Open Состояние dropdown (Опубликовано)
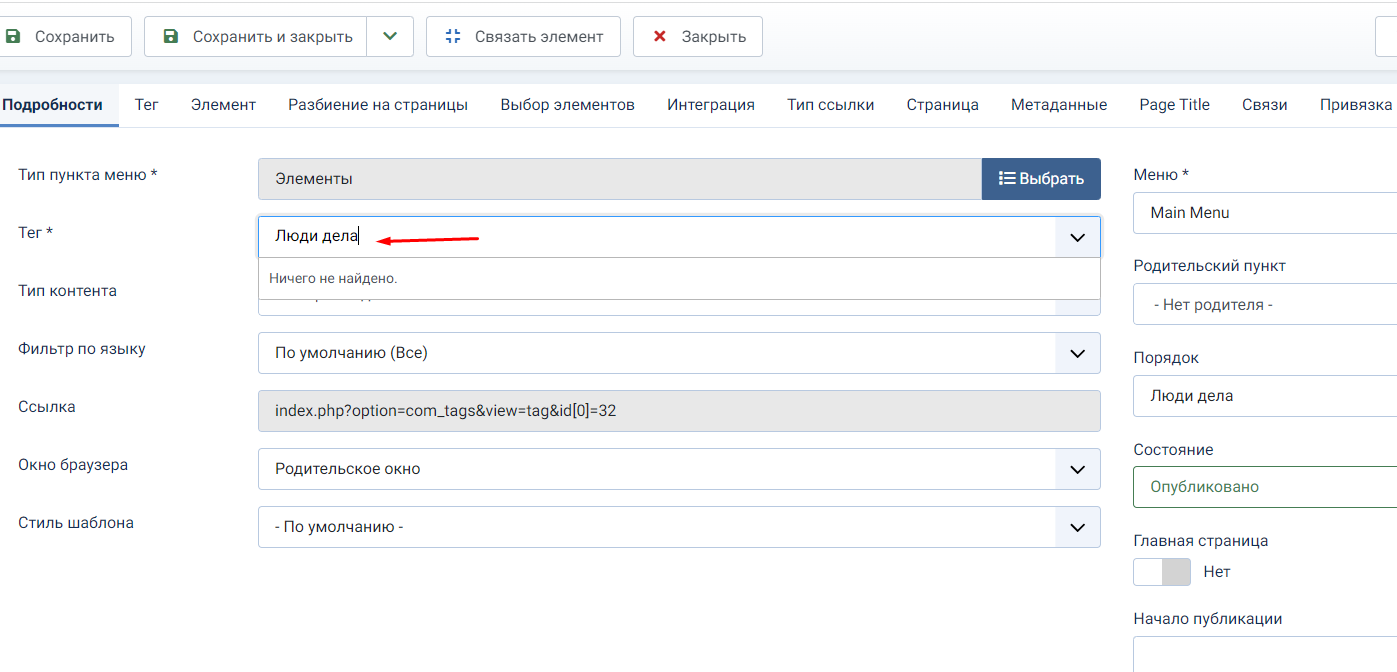The image size is (1397, 672). (1265, 487)
